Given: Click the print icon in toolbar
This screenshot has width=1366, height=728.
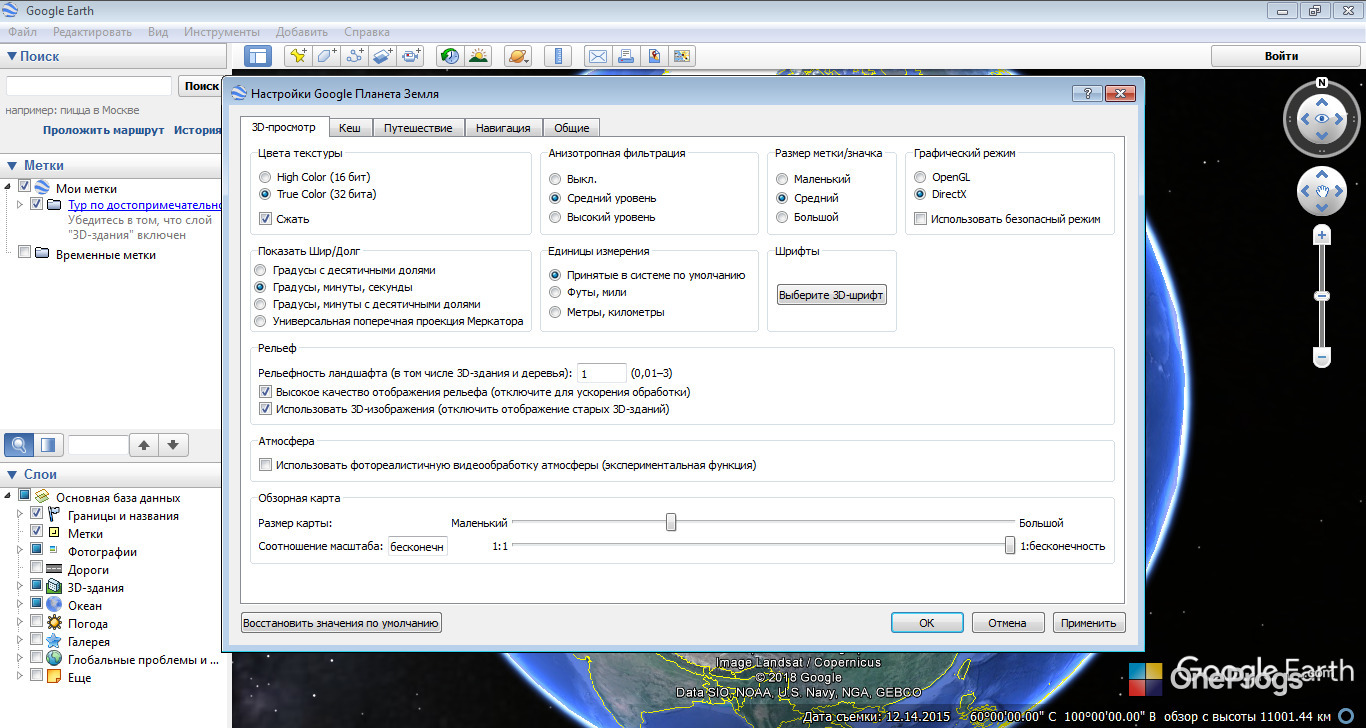Looking at the screenshot, I should click(x=626, y=57).
